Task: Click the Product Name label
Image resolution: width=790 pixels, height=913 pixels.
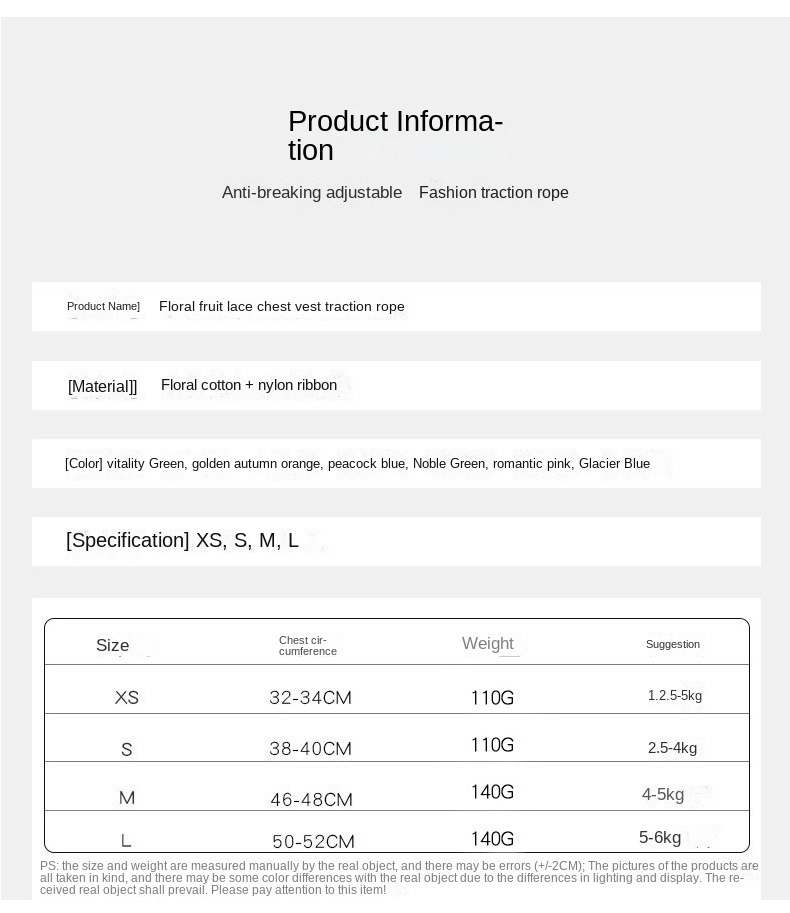Action: pos(103,306)
